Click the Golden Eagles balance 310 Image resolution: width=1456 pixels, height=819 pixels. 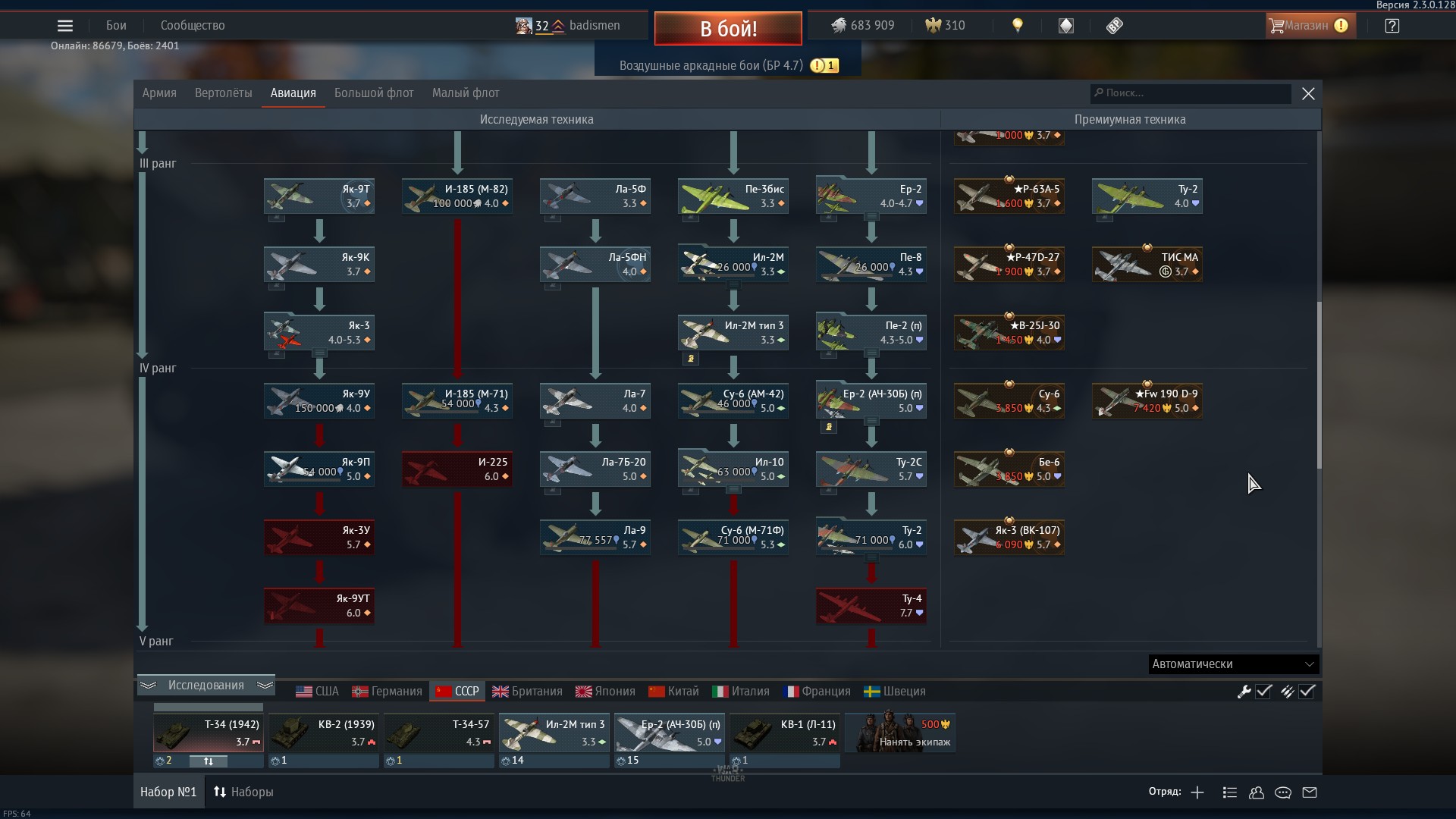945,26
